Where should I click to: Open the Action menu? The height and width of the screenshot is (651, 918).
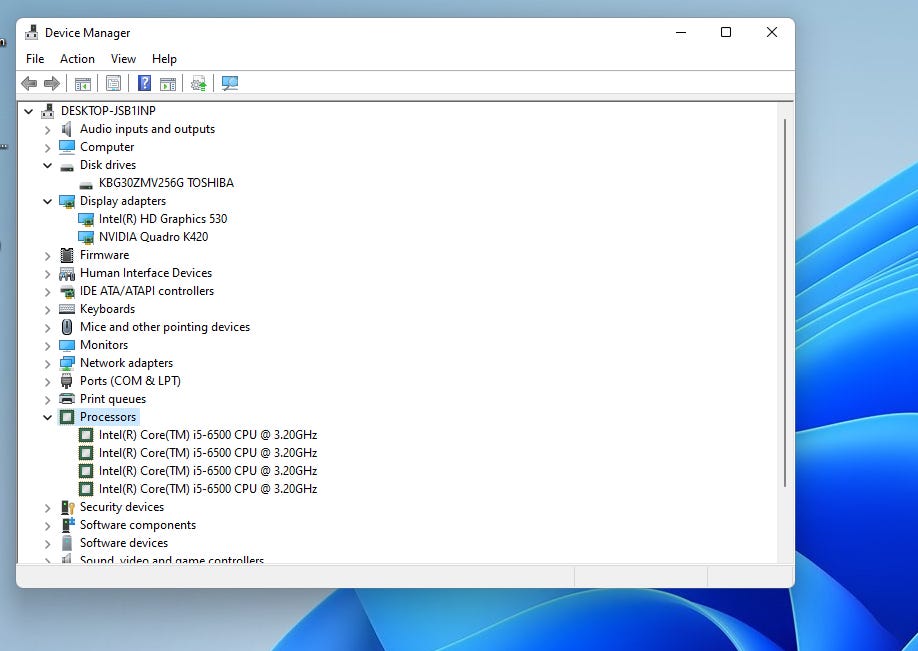click(77, 59)
